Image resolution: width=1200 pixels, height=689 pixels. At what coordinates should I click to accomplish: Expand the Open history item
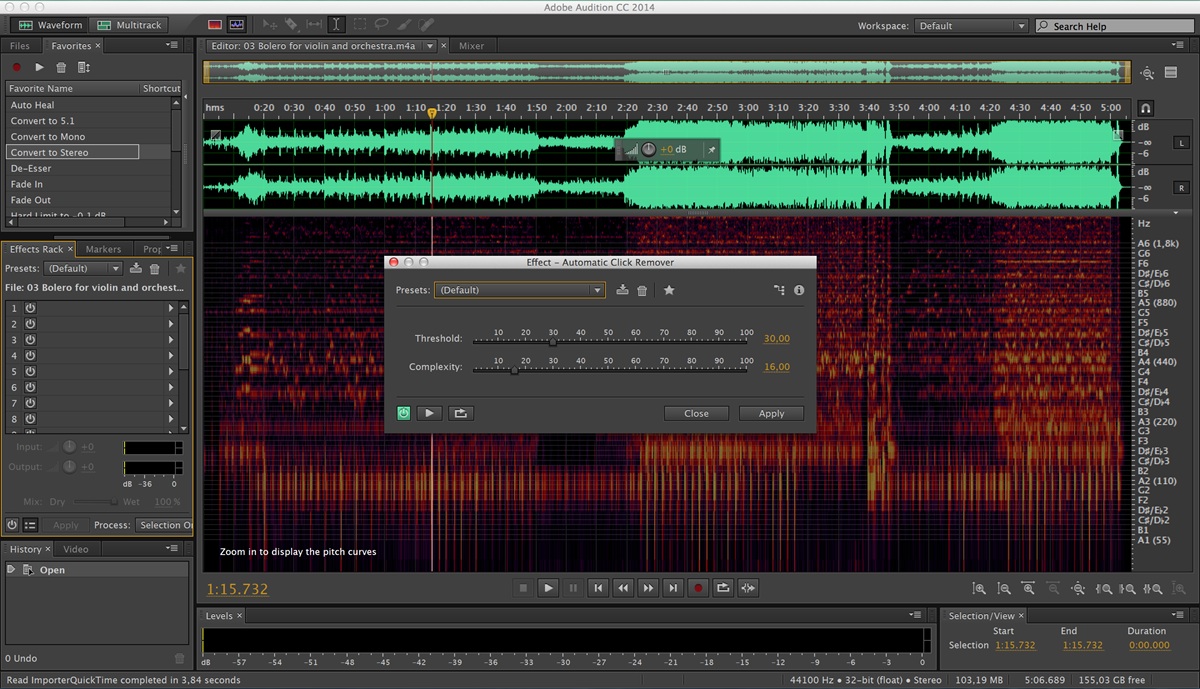point(11,570)
